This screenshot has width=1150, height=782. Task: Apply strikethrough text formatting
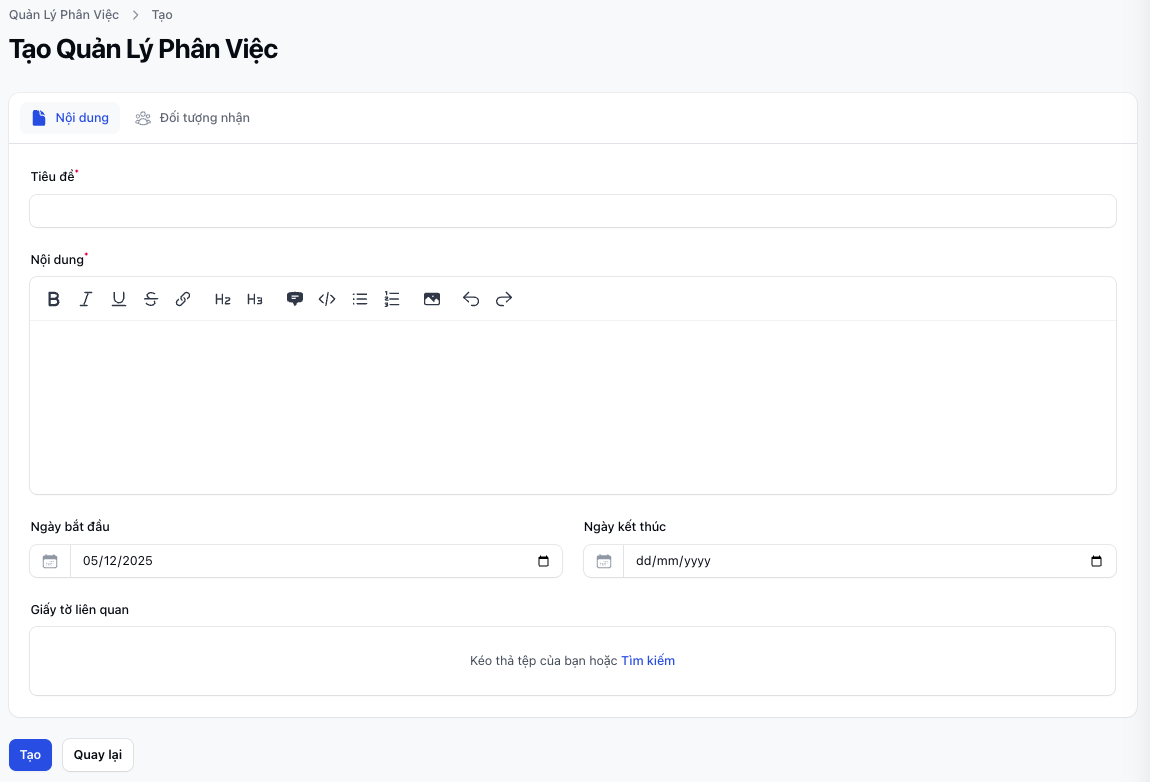tap(151, 299)
